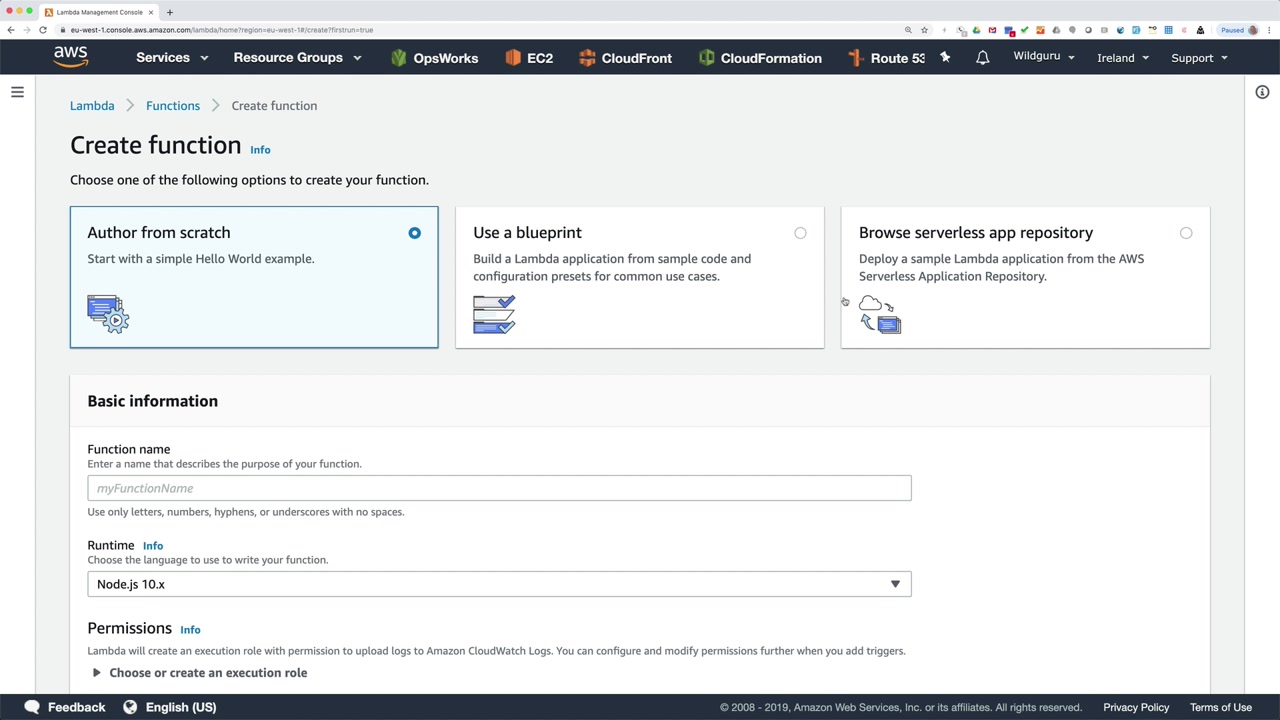The height and width of the screenshot is (720, 1280).
Task: Open the Support dropdown menu
Action: coord(1199,58)
